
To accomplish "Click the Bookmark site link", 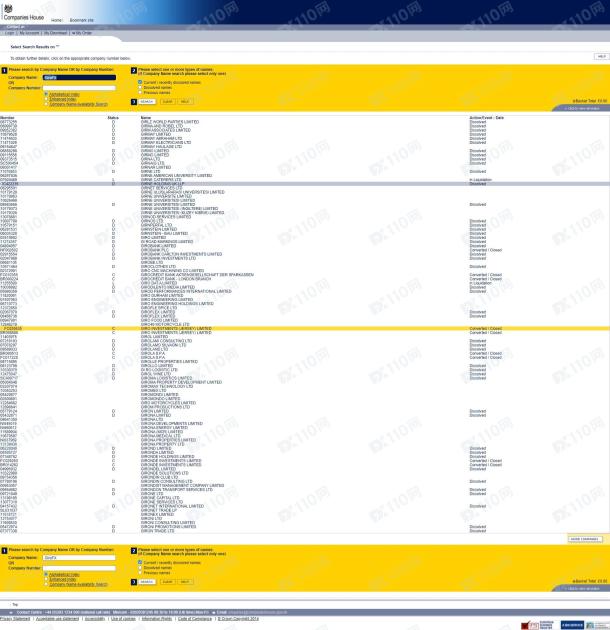I will click(82, 20).
